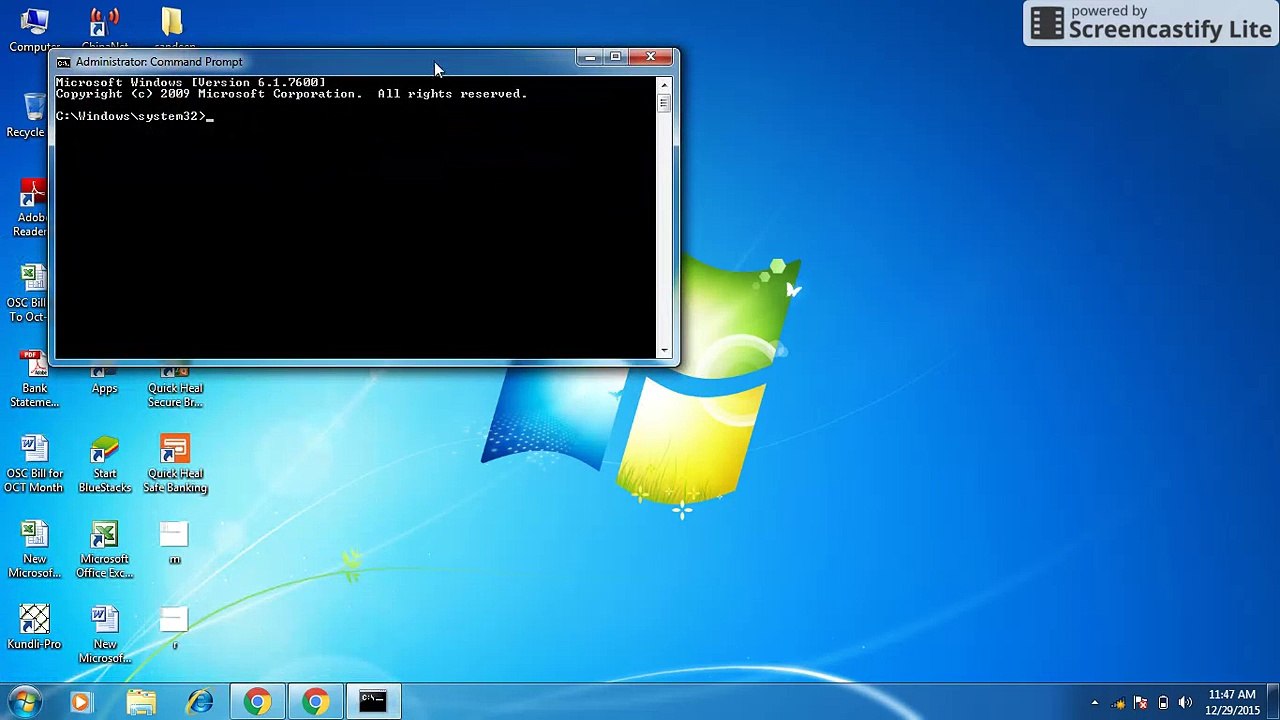The height and width of the screenshot is (720, 1280).
Task: Click the Administrator: Command Prompt title text
Action: pyautogui.click(x=159, y=62)
